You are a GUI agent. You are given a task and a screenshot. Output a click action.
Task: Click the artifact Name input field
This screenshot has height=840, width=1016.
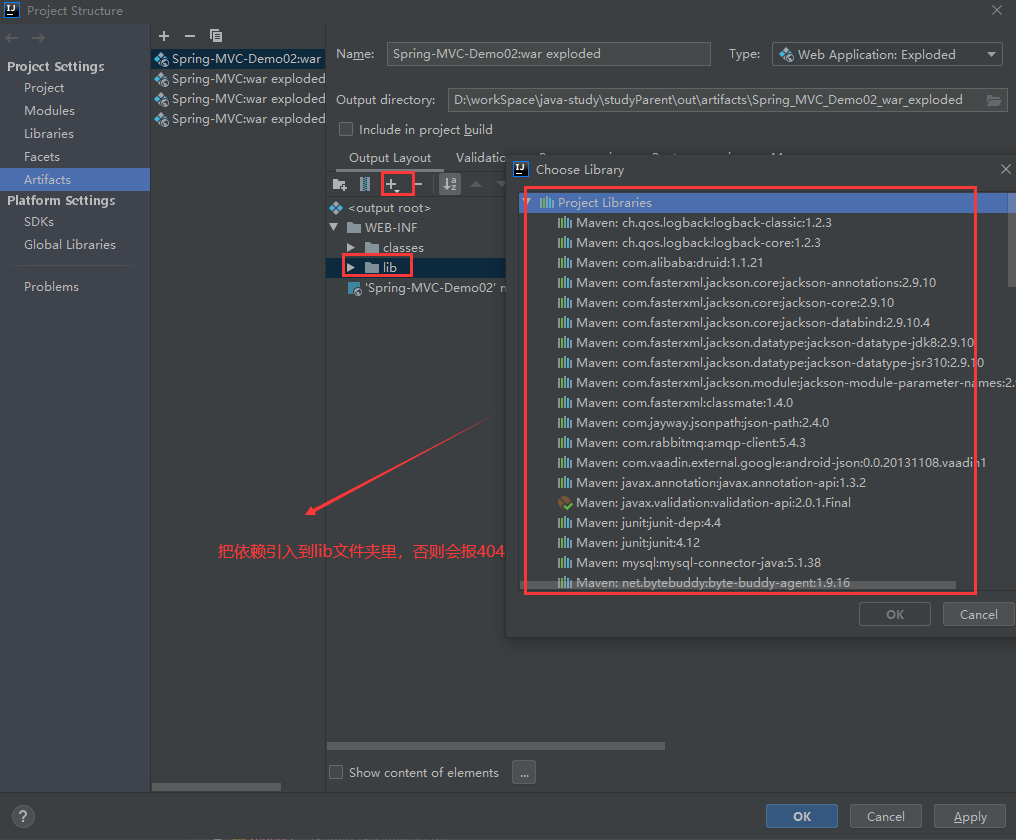tap(549, 54)
